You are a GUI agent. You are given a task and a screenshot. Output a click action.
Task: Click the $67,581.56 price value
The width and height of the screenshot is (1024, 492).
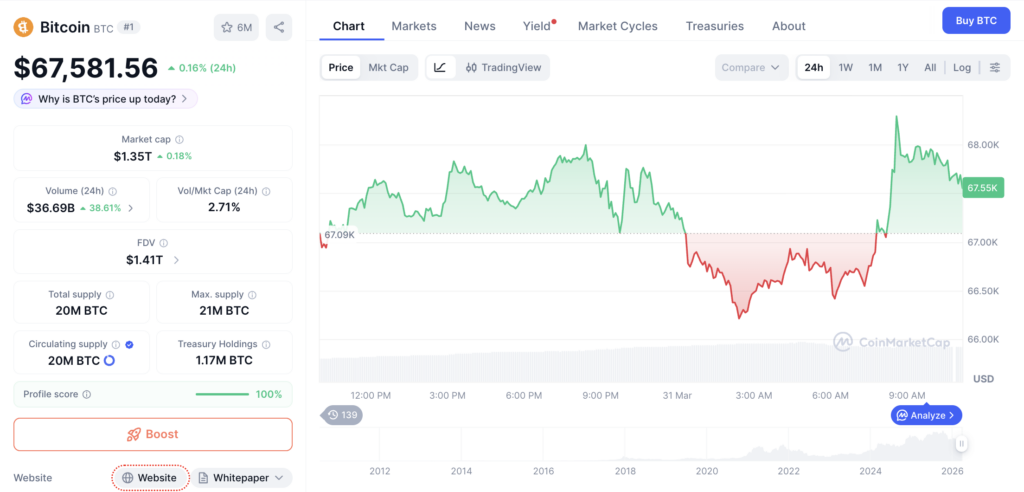tap(86, 68)
